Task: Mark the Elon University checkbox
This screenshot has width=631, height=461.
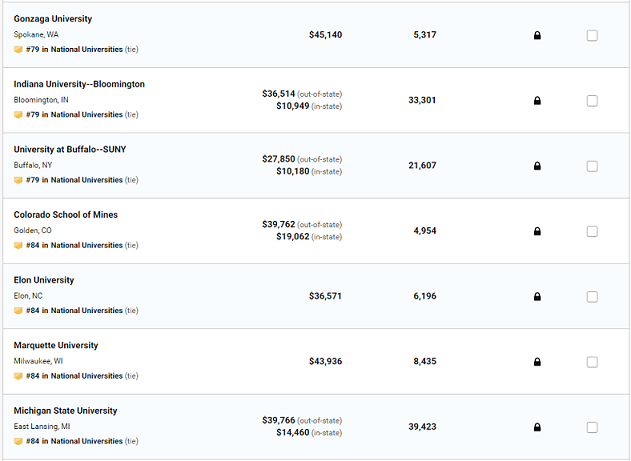Action: [x=592, y=297]
